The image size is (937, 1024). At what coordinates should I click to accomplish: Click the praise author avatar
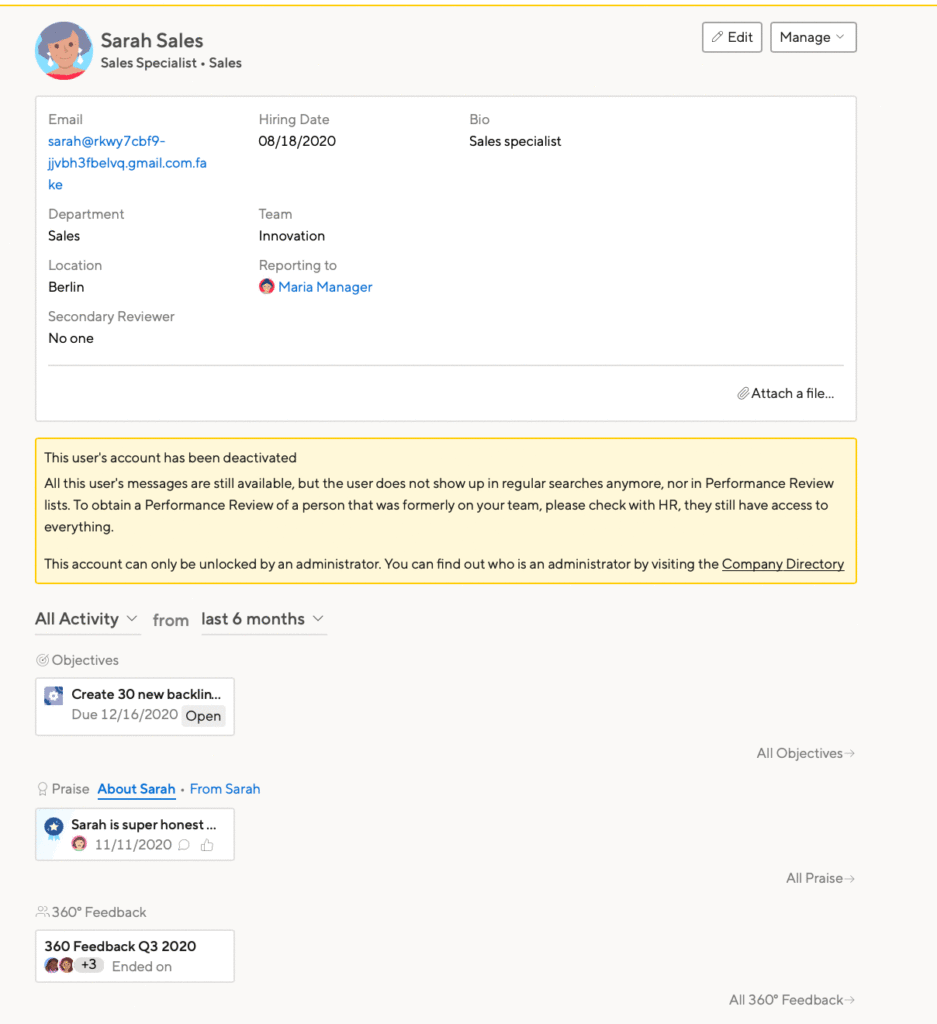click(x=79, y=844)
